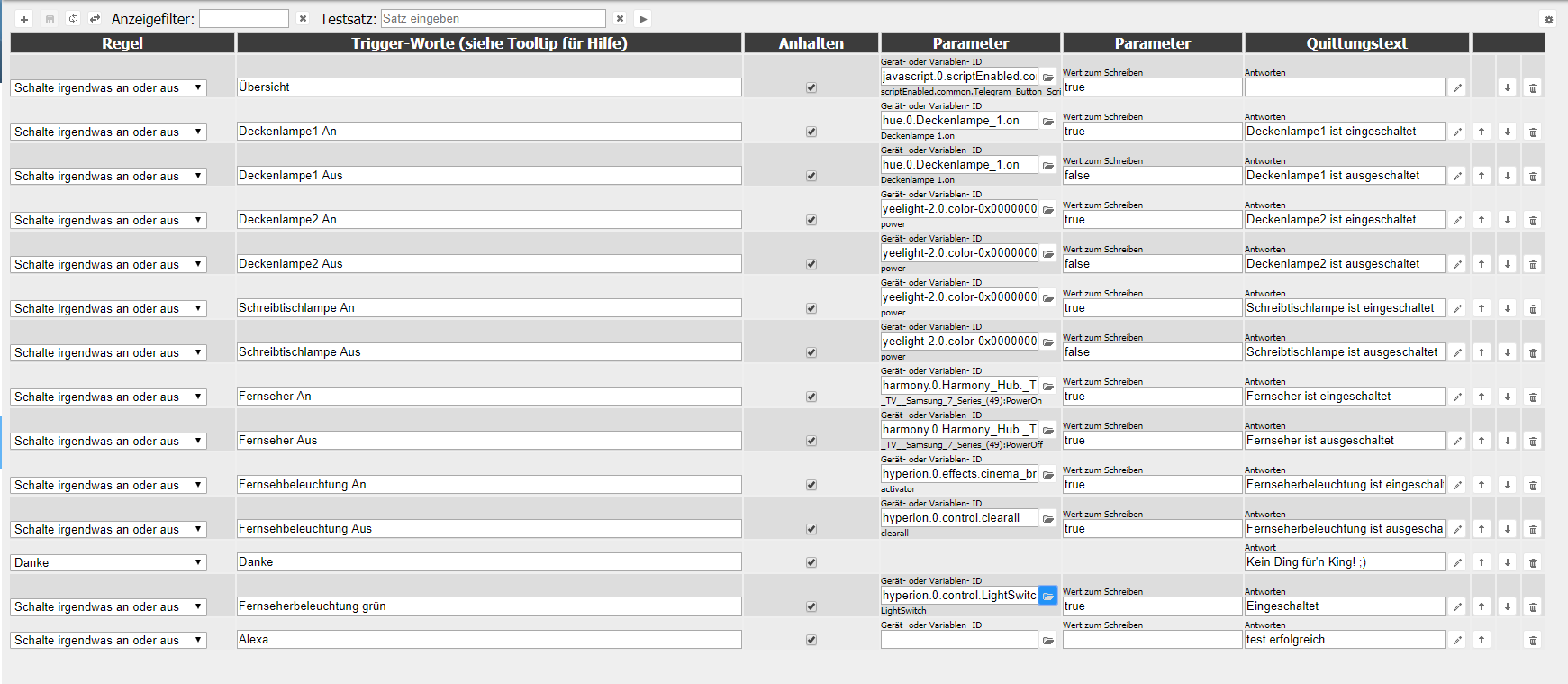Open rule dropdown for Alexa row

109,640
